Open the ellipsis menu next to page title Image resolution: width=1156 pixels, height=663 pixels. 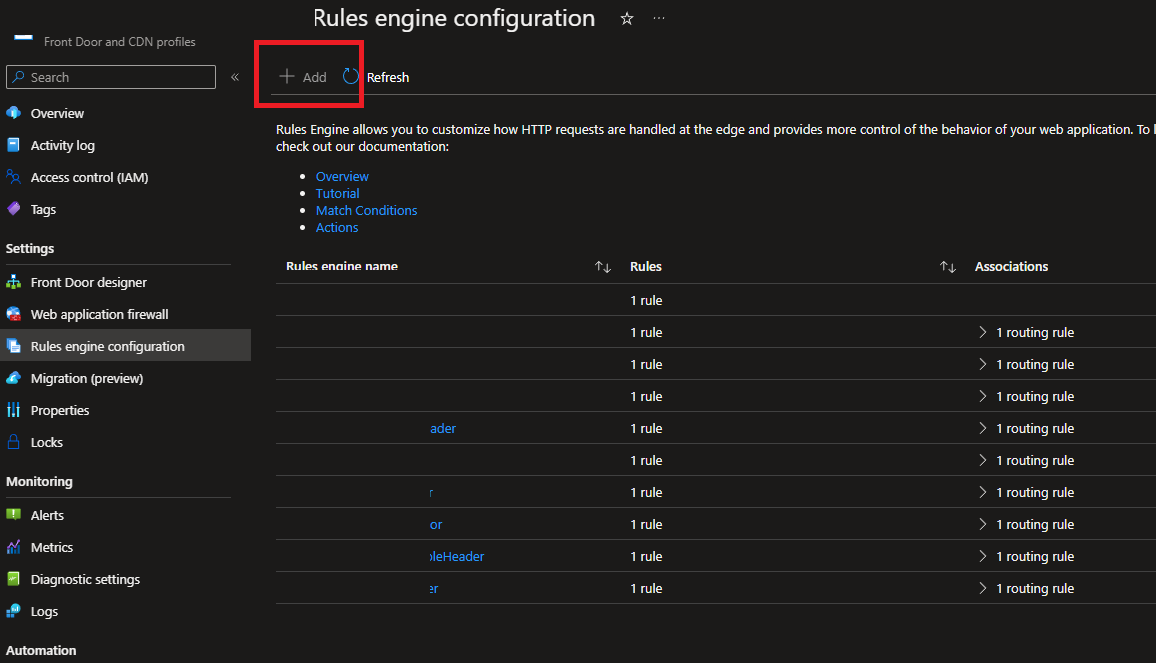(658, 18)
